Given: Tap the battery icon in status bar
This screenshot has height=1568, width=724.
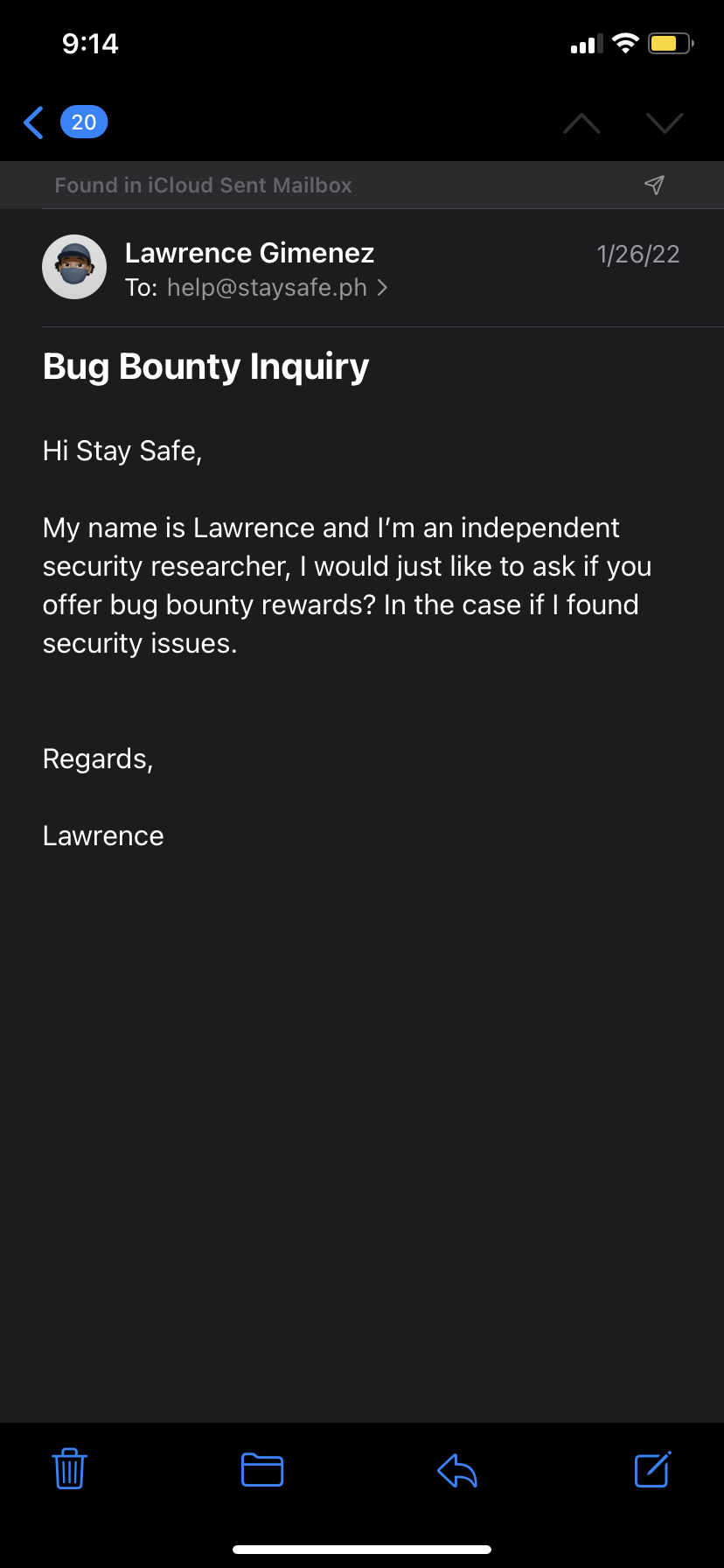Looking at the screenshot, I should click(670, 44).
